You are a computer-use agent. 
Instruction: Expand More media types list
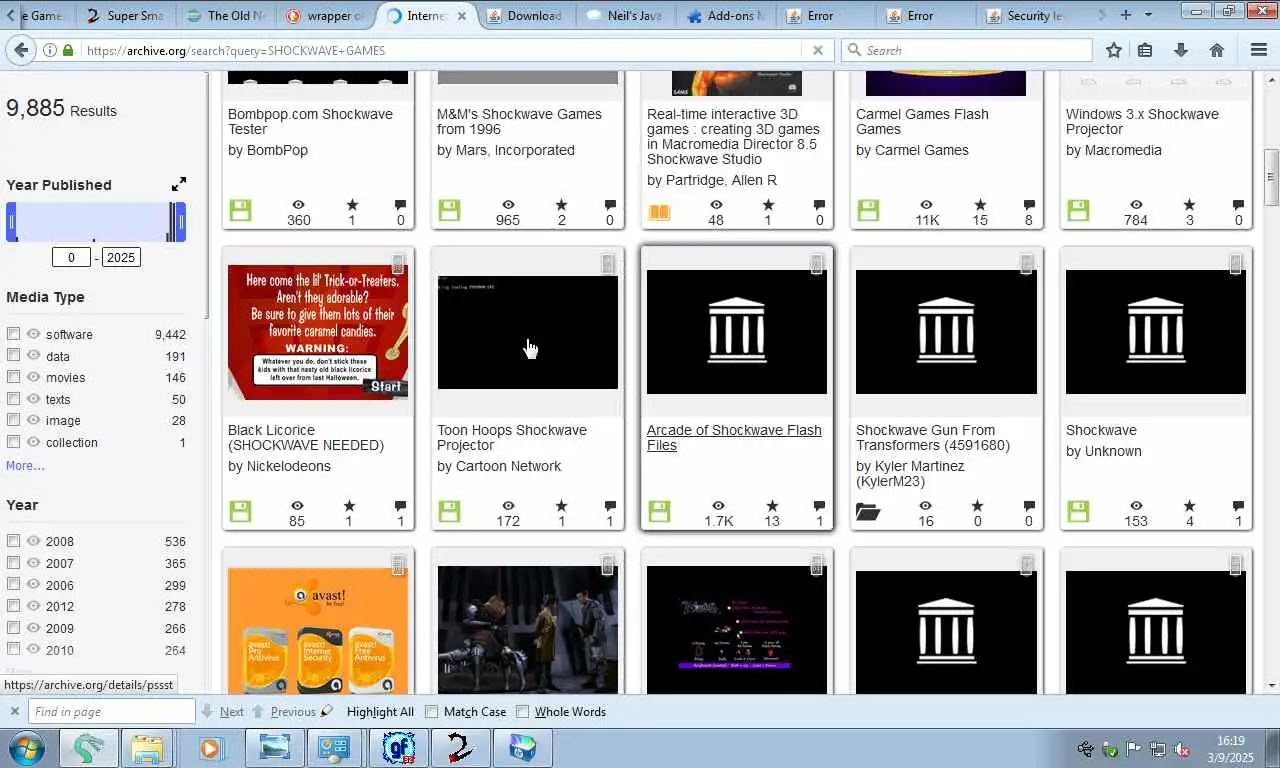tap(25, 466)
